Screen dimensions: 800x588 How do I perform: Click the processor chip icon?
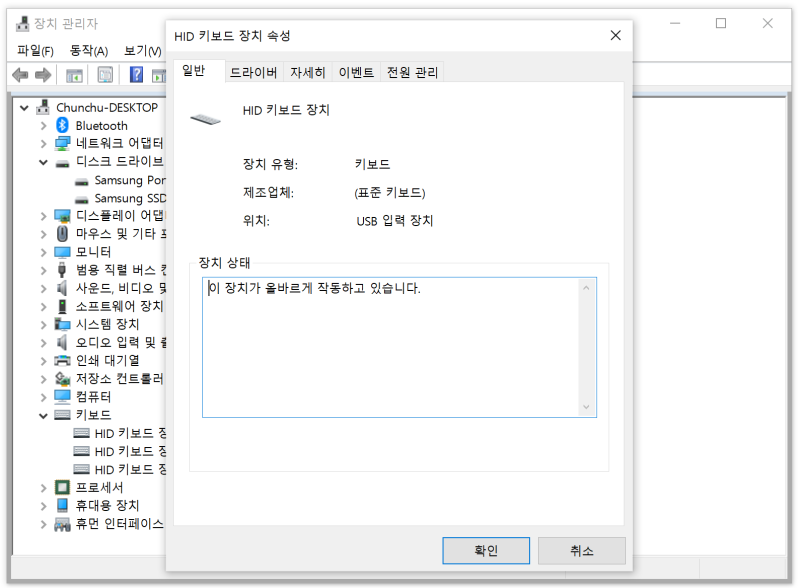tap(62, 487)
